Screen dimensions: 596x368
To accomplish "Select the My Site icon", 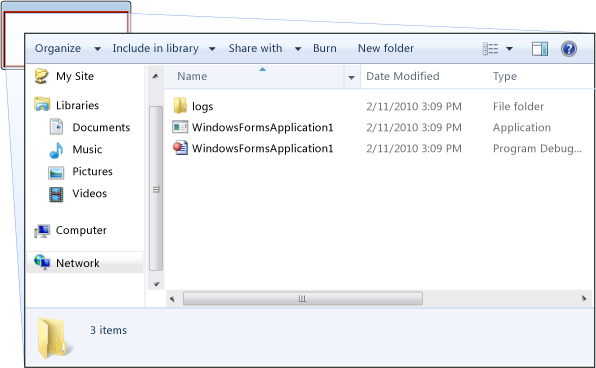I will [x=41, y=76].
